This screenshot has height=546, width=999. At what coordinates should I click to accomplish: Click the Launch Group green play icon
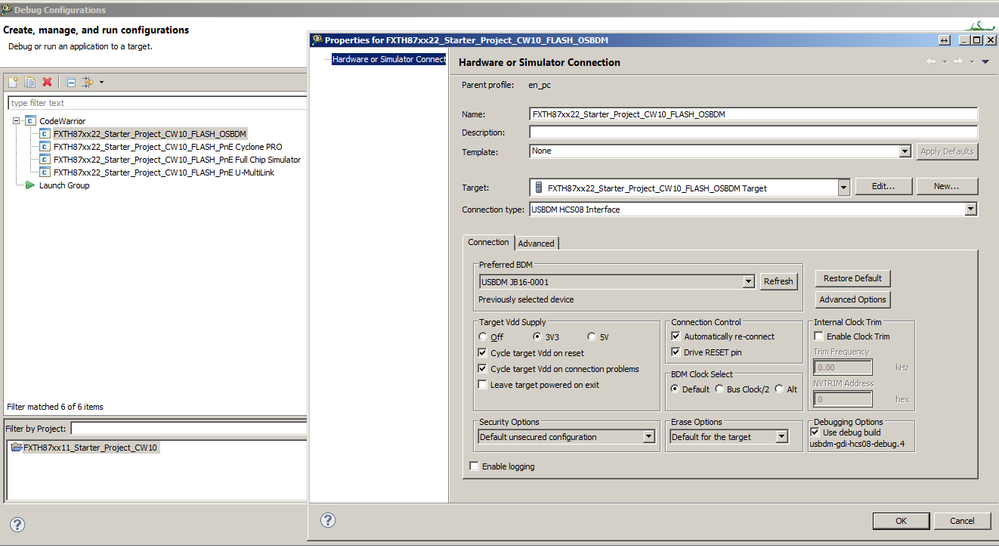(29, 185)
